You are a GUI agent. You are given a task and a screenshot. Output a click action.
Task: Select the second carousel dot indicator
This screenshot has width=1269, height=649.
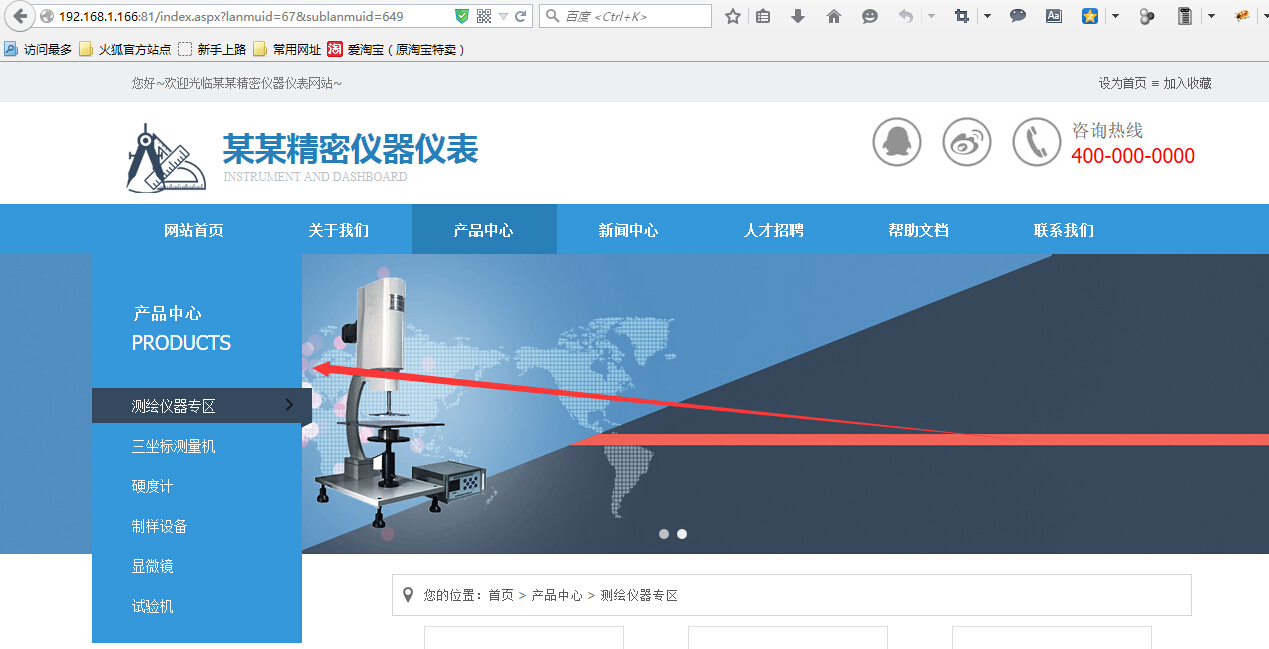click(x=682, y=534)
